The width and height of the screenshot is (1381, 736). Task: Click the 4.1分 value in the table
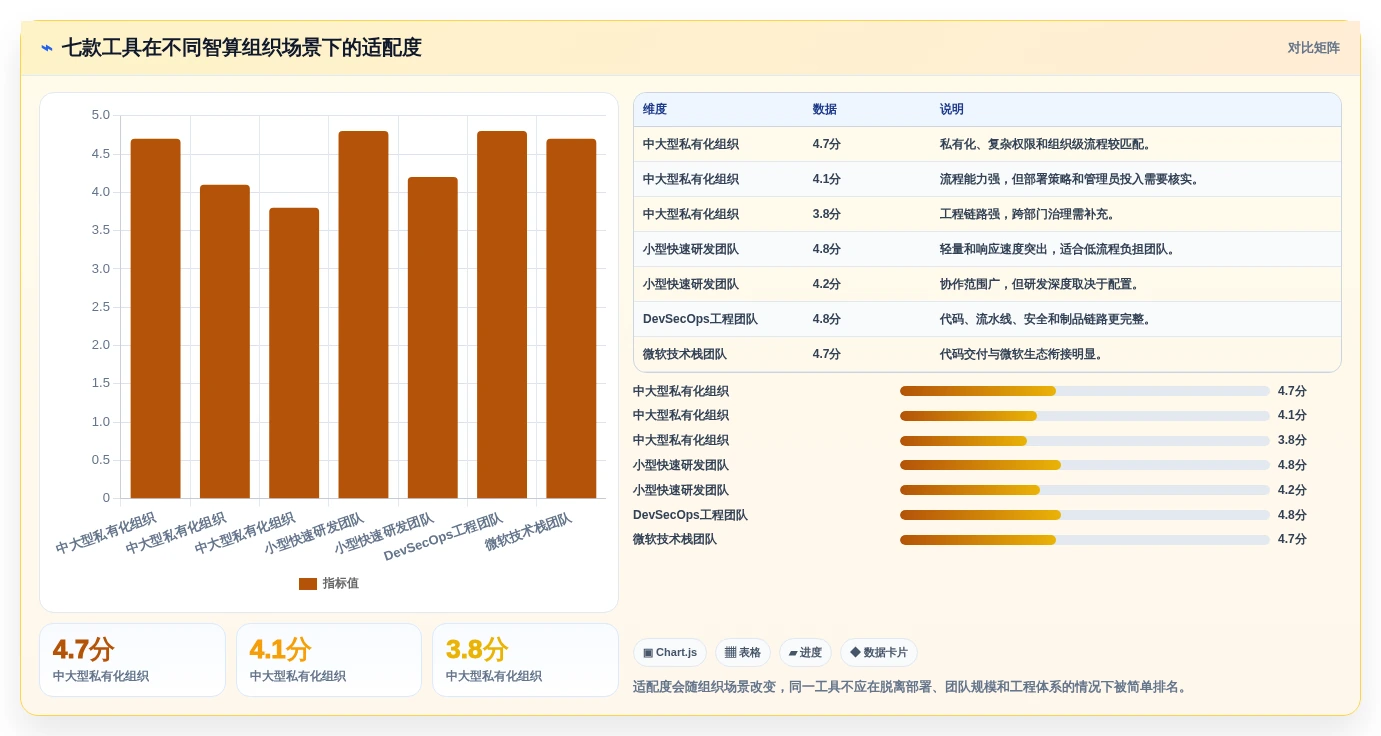(x=827, y=179)
